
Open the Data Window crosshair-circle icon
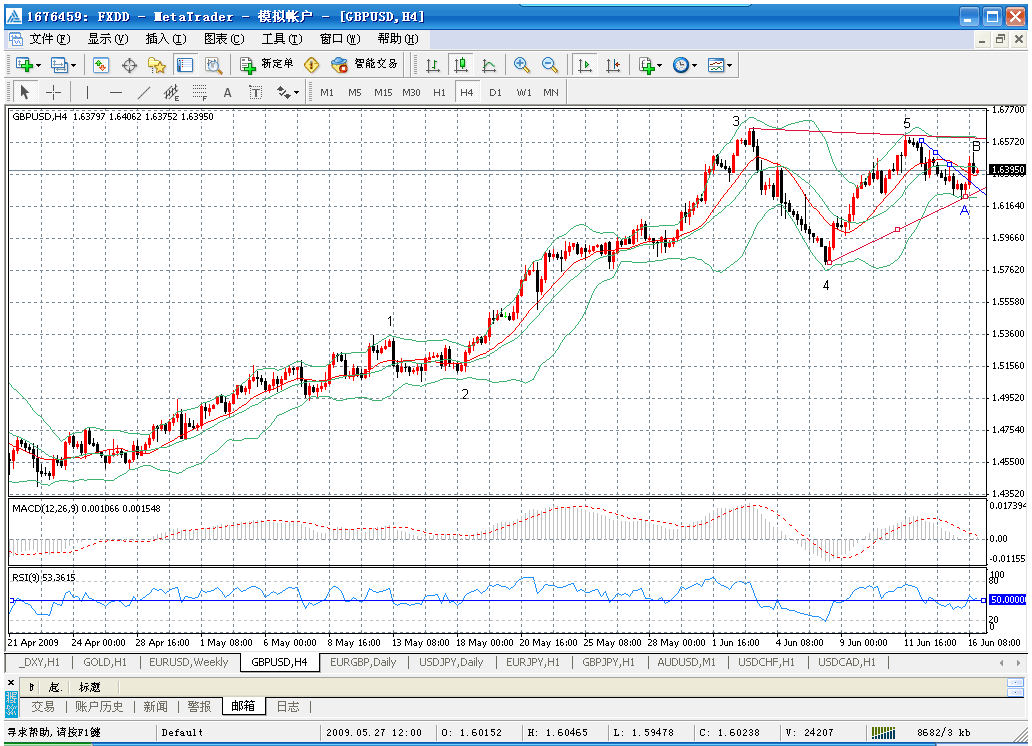click(x=129, y=65)
